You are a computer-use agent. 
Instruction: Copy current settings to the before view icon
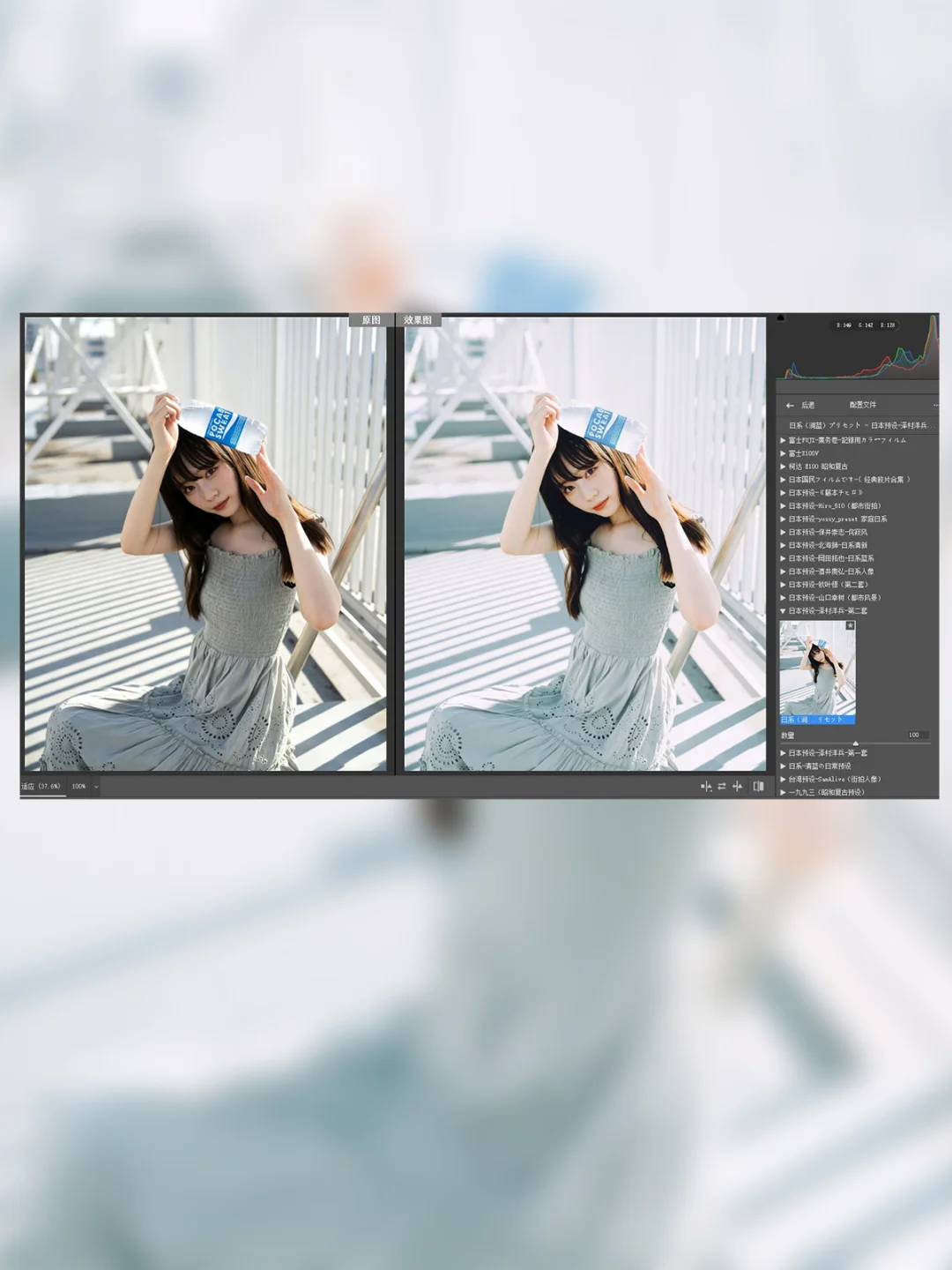point(738,786)
